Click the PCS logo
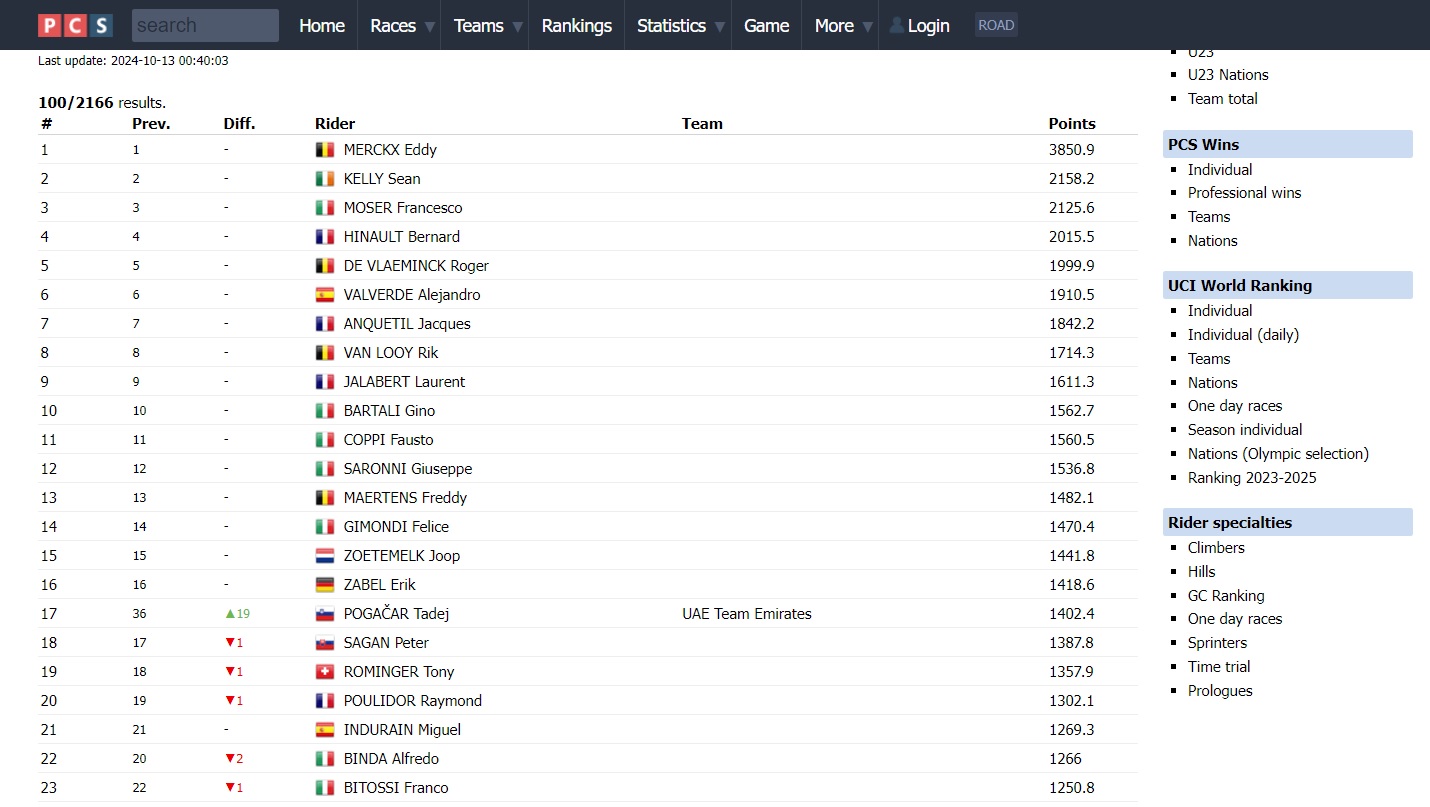Screen dimensions: 1430x807 (x=75, y=25)
